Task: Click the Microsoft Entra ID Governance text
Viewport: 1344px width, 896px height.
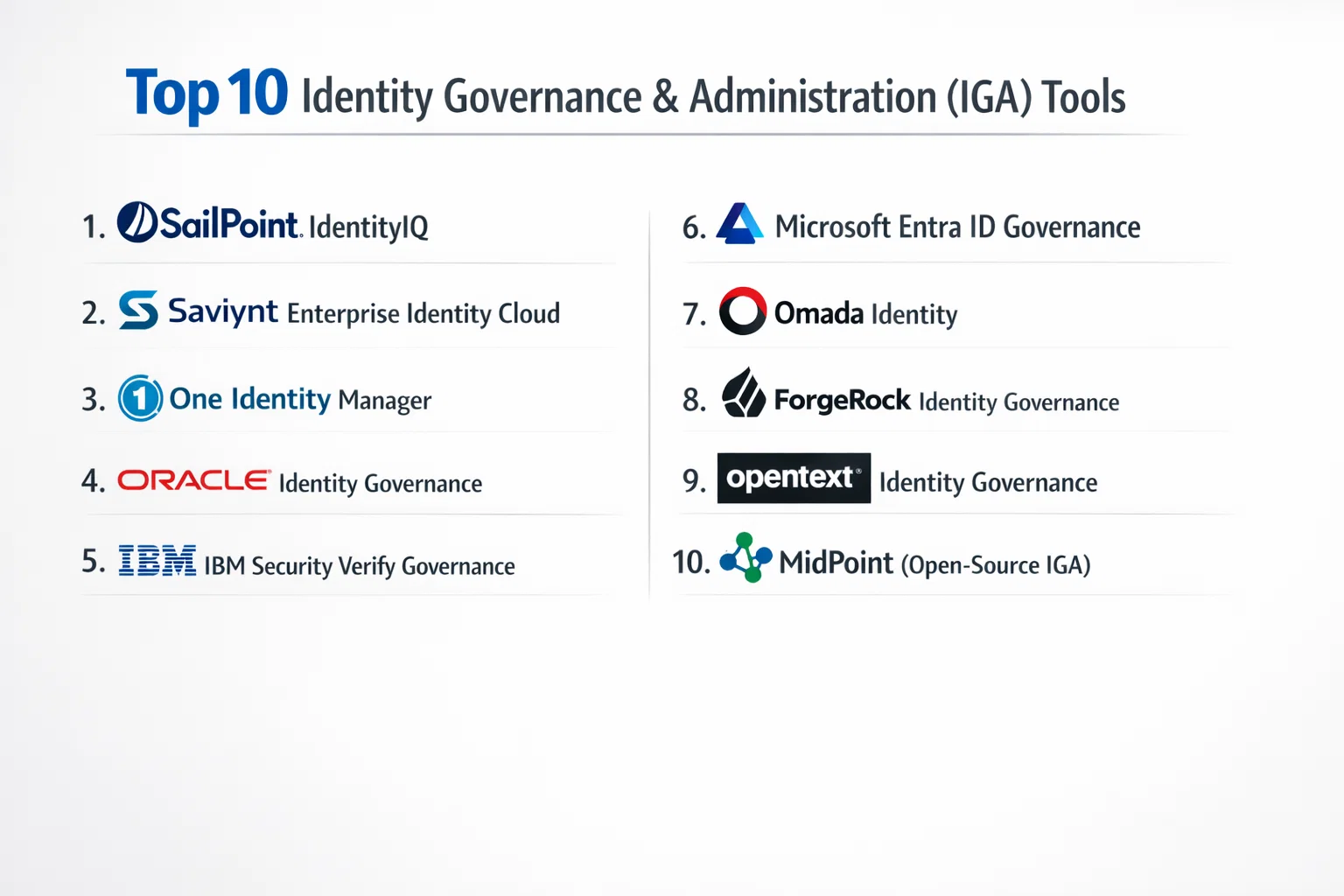Action: coord(957,227)
